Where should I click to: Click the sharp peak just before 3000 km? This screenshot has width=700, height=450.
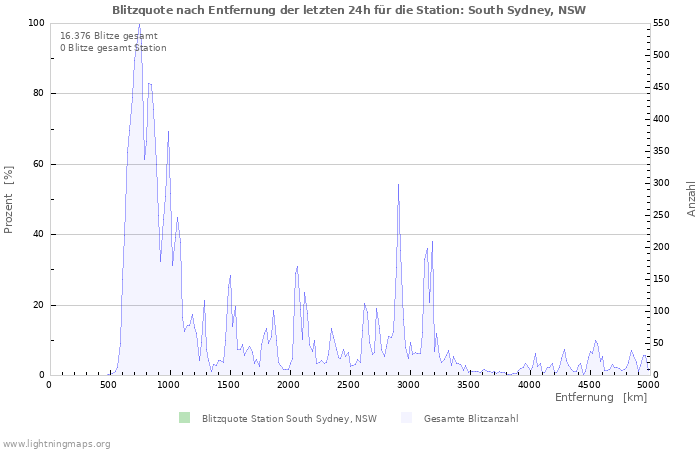398,185
